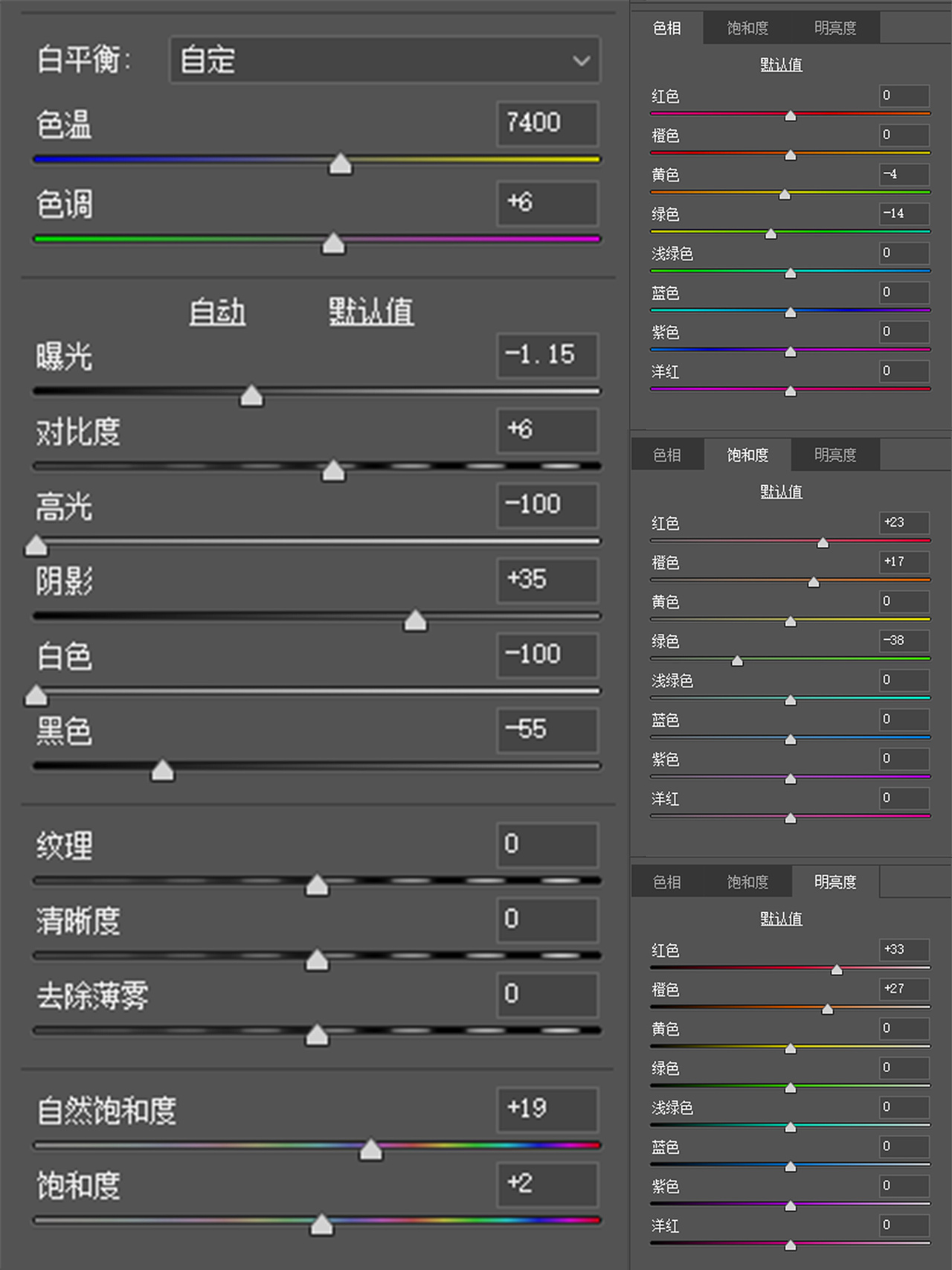The height and width of the screenshot is (1270, 952).
Task: Click 默认值 link in the luminance panel
Action: (781, 919)
